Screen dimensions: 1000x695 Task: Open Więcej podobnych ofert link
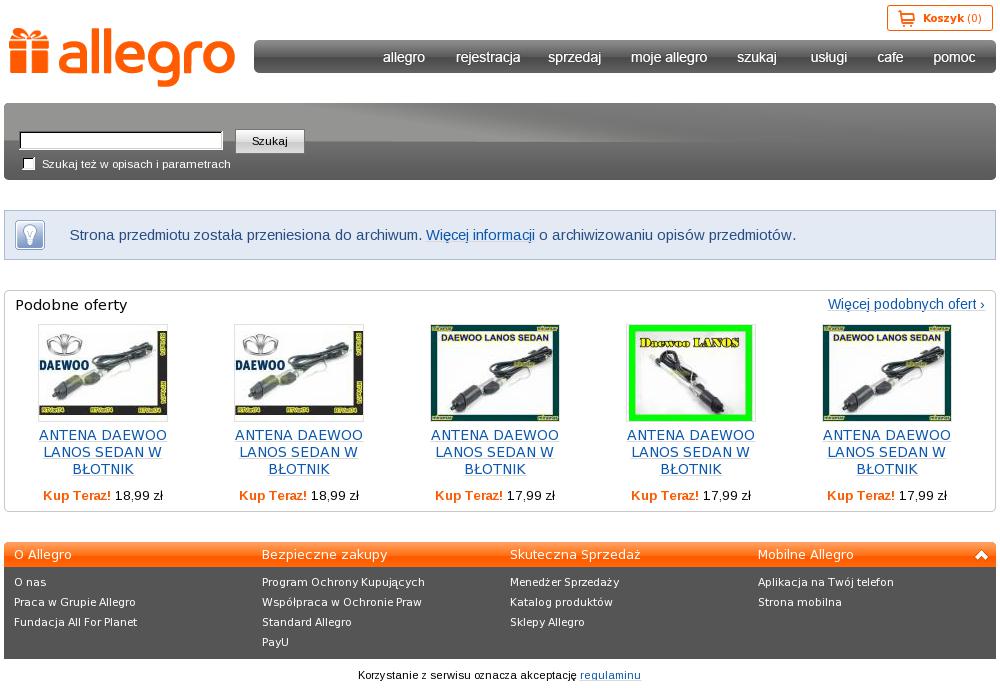pos(906,304)
